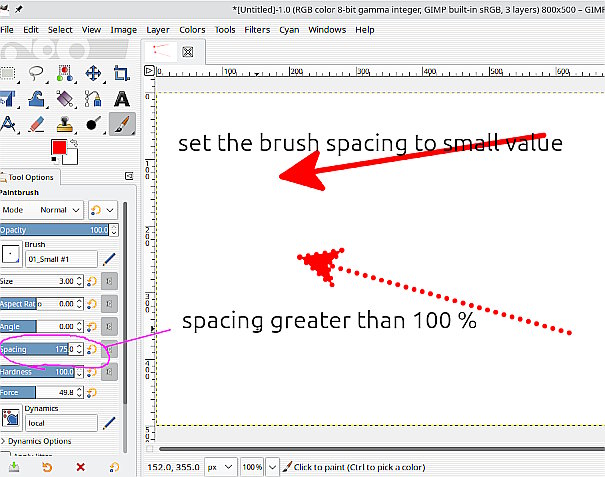Image resolution: width=605 pixels, height=477 pixels.
Task: Toggle the Angle link button
Action: tap(109, 326)
